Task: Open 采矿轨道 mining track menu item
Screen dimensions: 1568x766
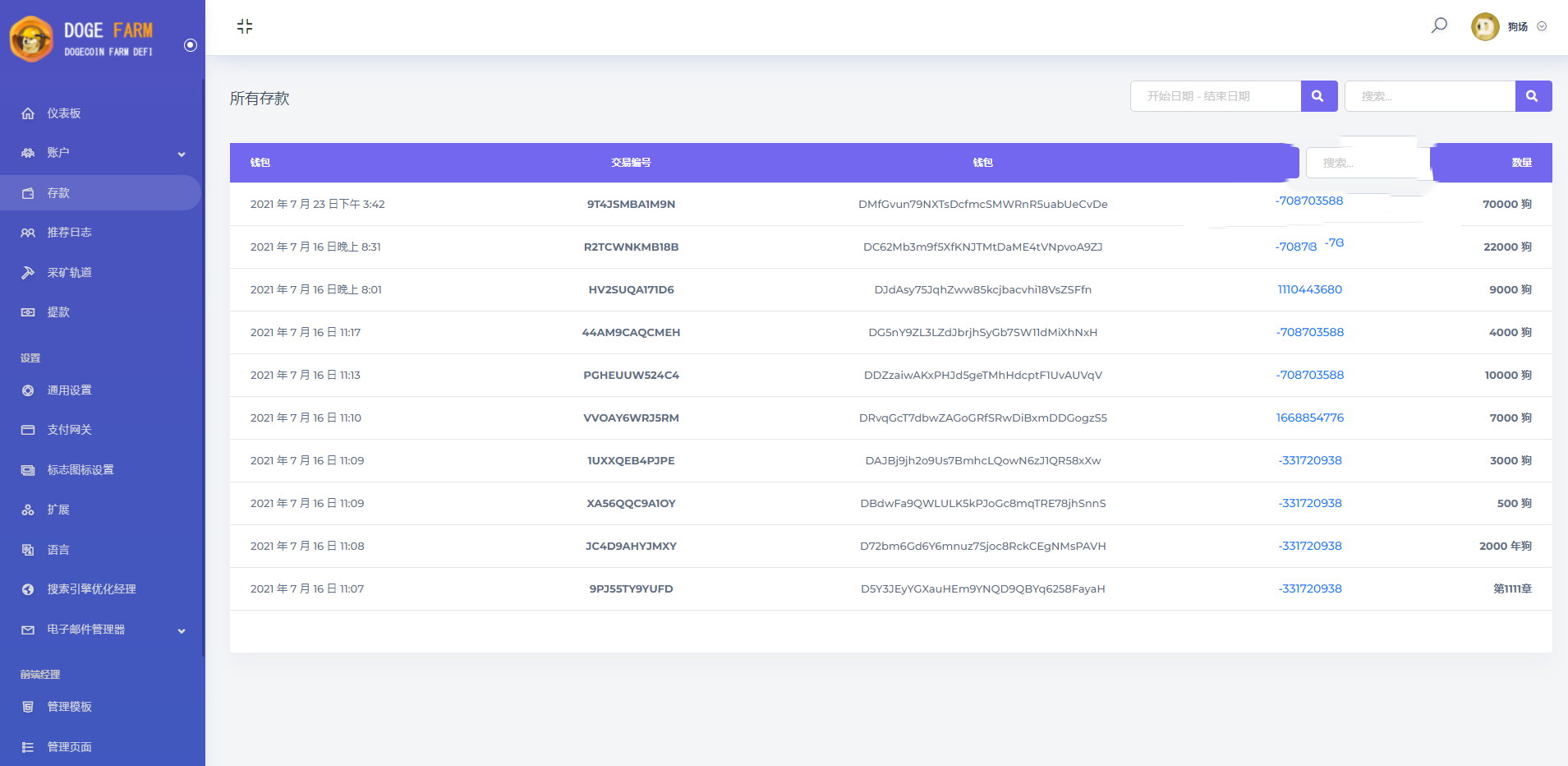Action: pos(69,272)
